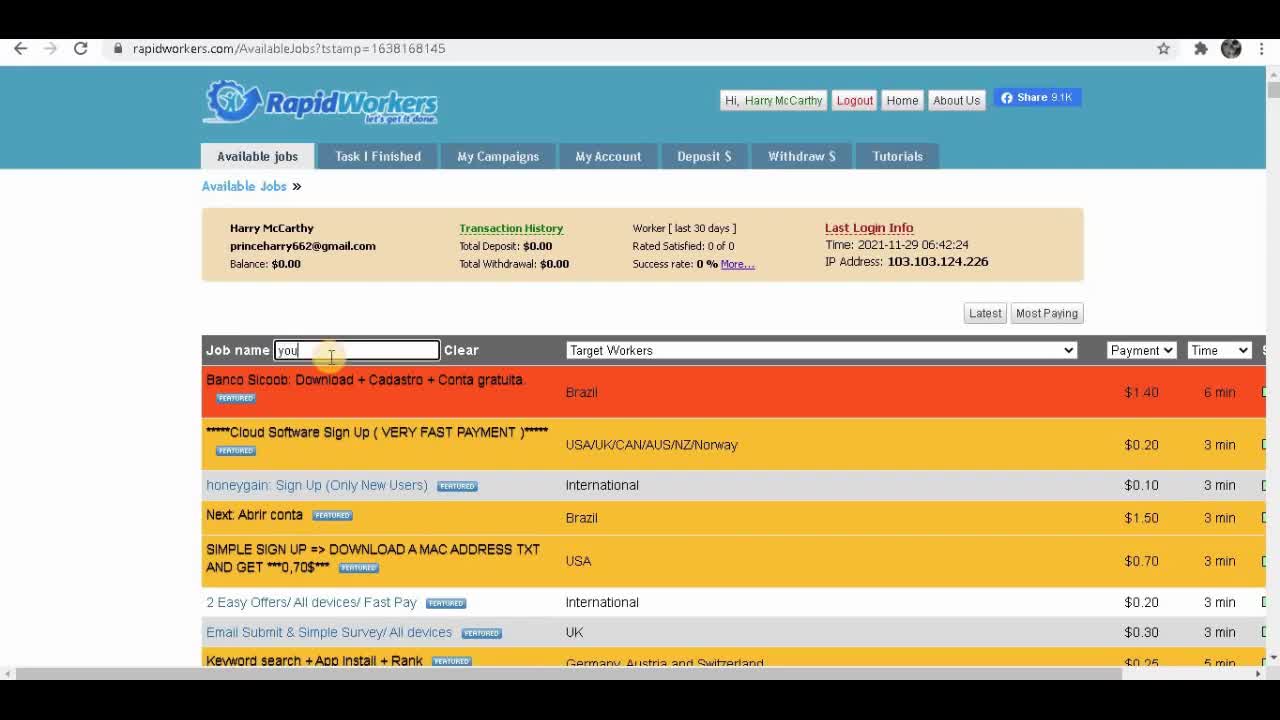The height and width of the screenshot is (720, 1280).
Task: Open the extensions puzzle icon
Action: pyautogui.click(x=1200, y=48)
